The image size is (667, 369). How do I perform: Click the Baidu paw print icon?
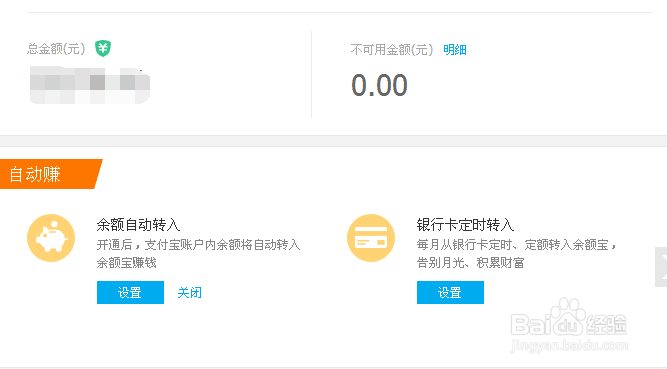567,315
